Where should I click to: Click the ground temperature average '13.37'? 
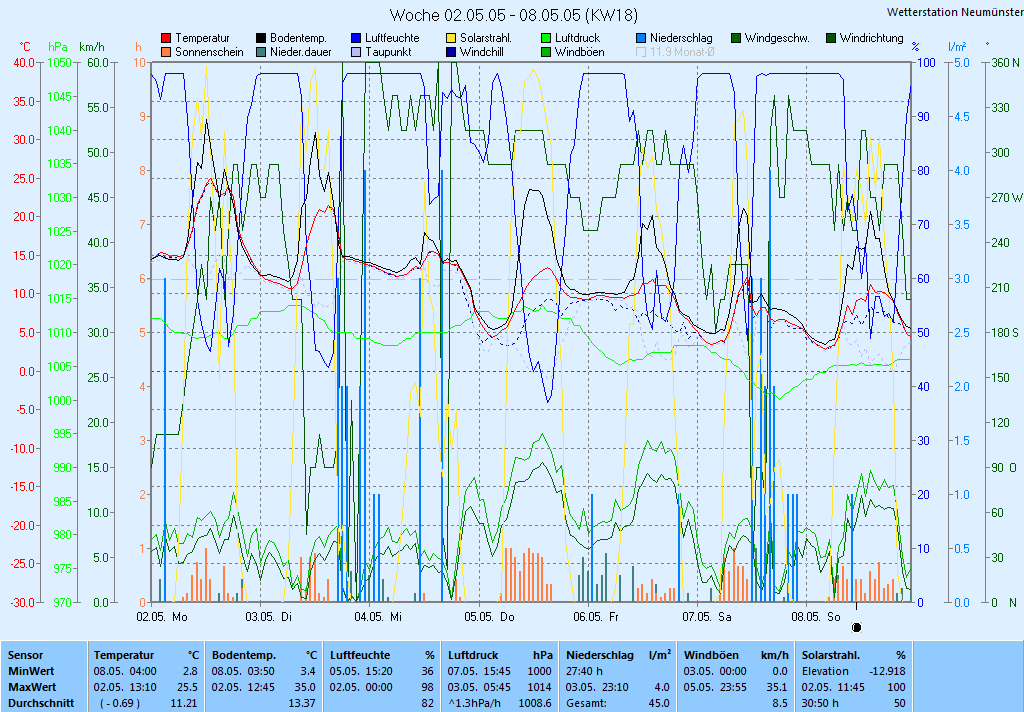click(x=302, y=704)
